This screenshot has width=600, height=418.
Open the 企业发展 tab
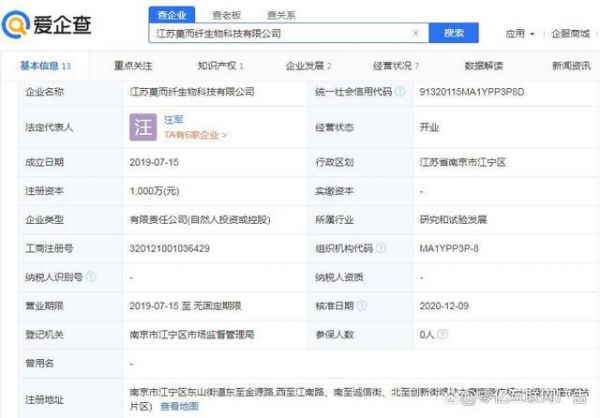(308, 66)
